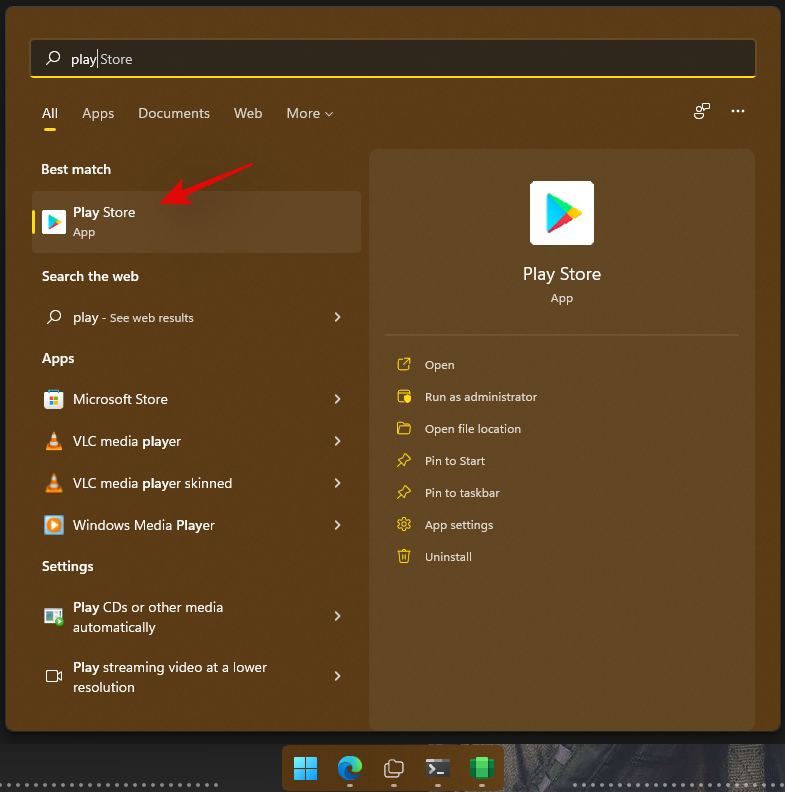Click Pin to taskbar option
The image size is (785, 792).
coord(461,493)
